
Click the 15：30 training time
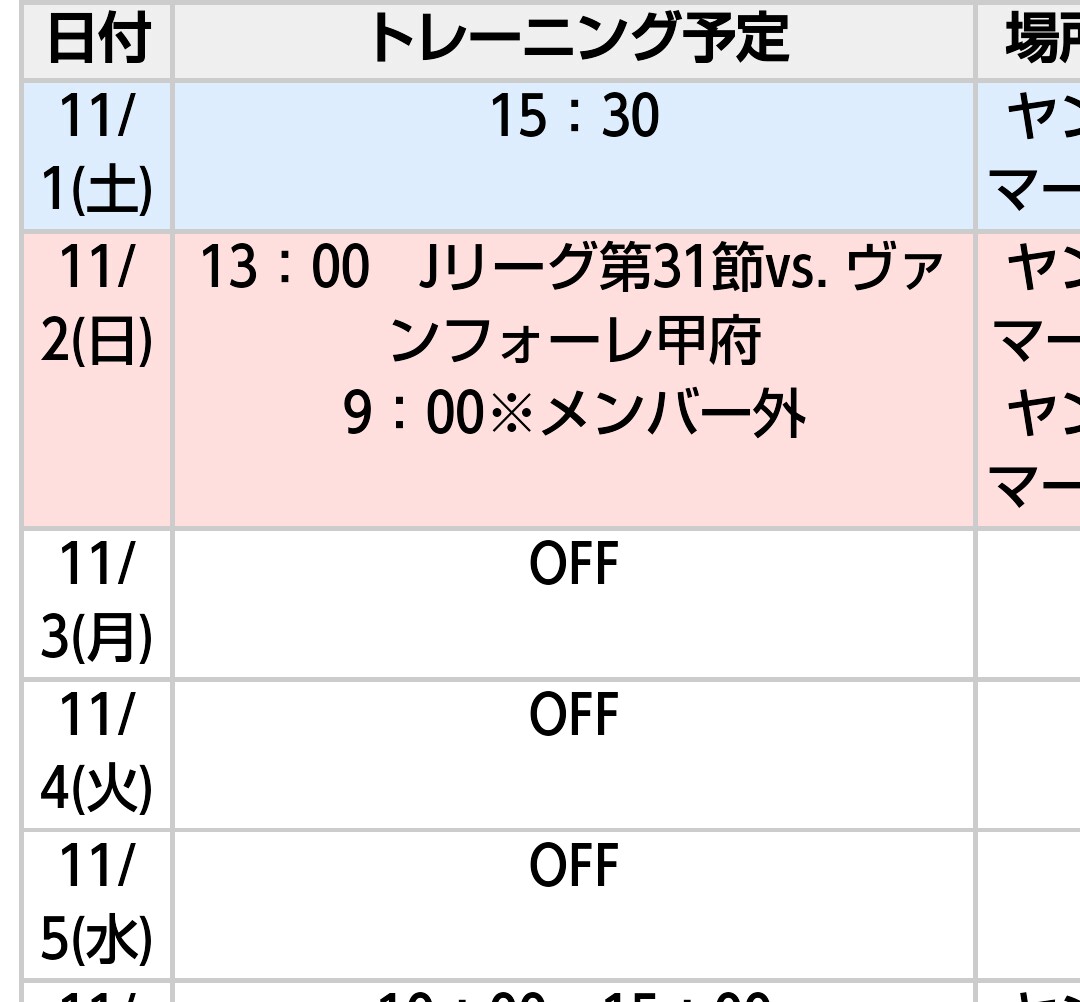coord(574,117)
